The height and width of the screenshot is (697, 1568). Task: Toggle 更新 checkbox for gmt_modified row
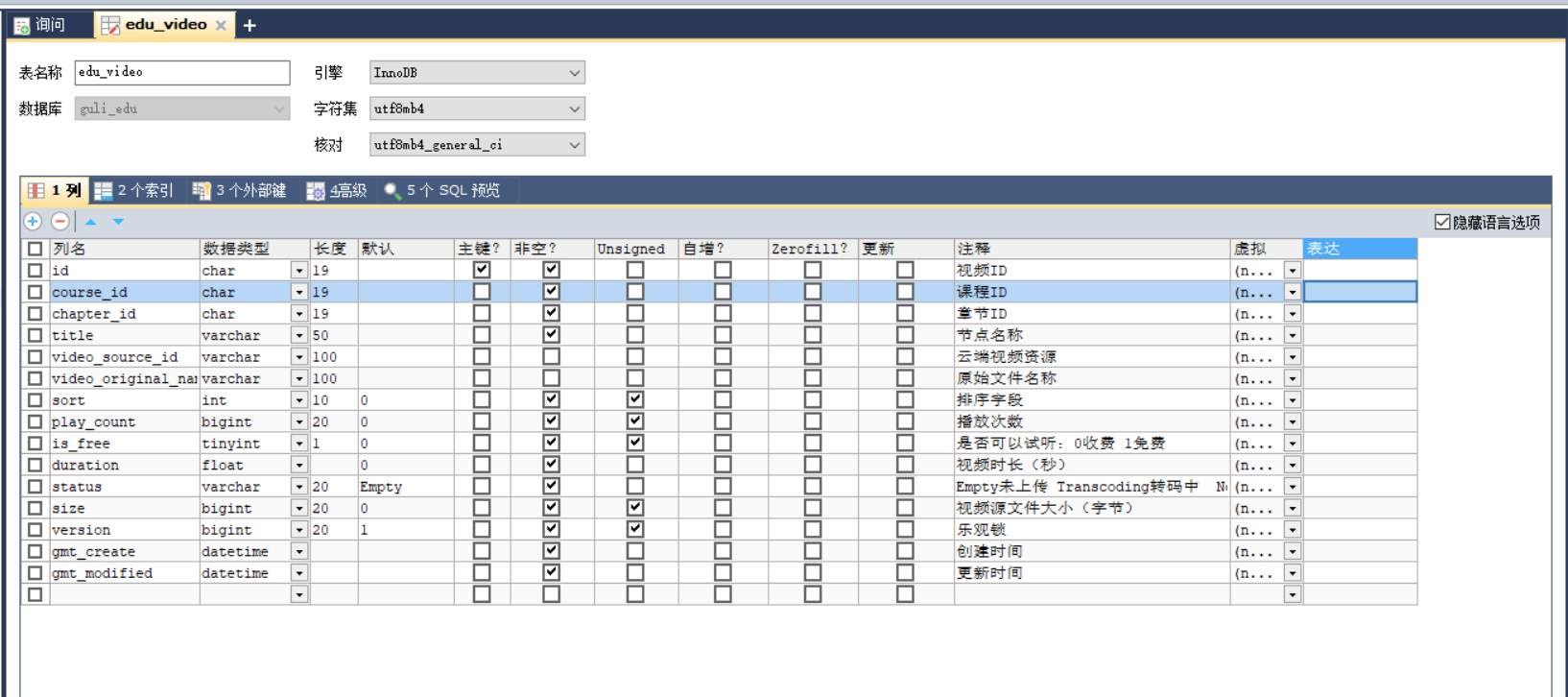tap(905, 572)
